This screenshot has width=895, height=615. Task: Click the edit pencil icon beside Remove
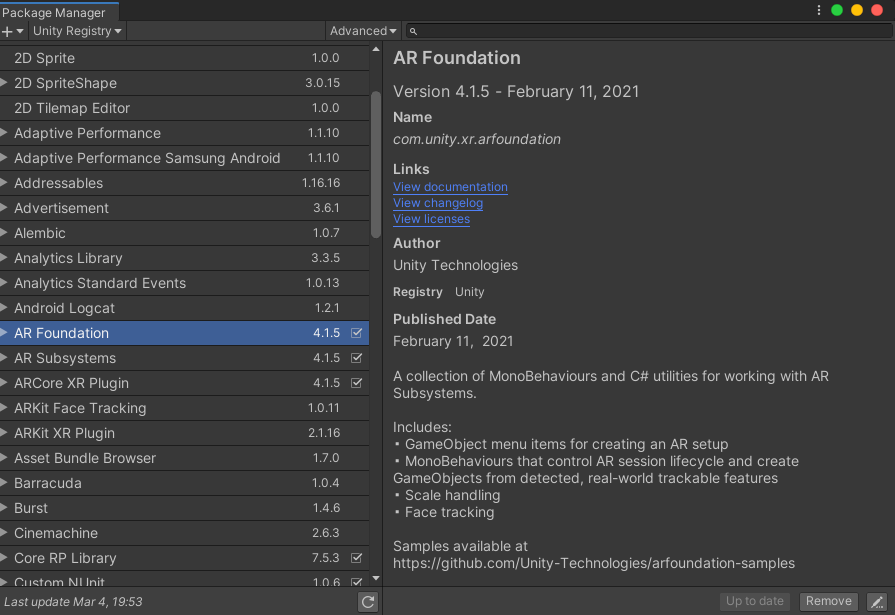[x=877, y=601]
